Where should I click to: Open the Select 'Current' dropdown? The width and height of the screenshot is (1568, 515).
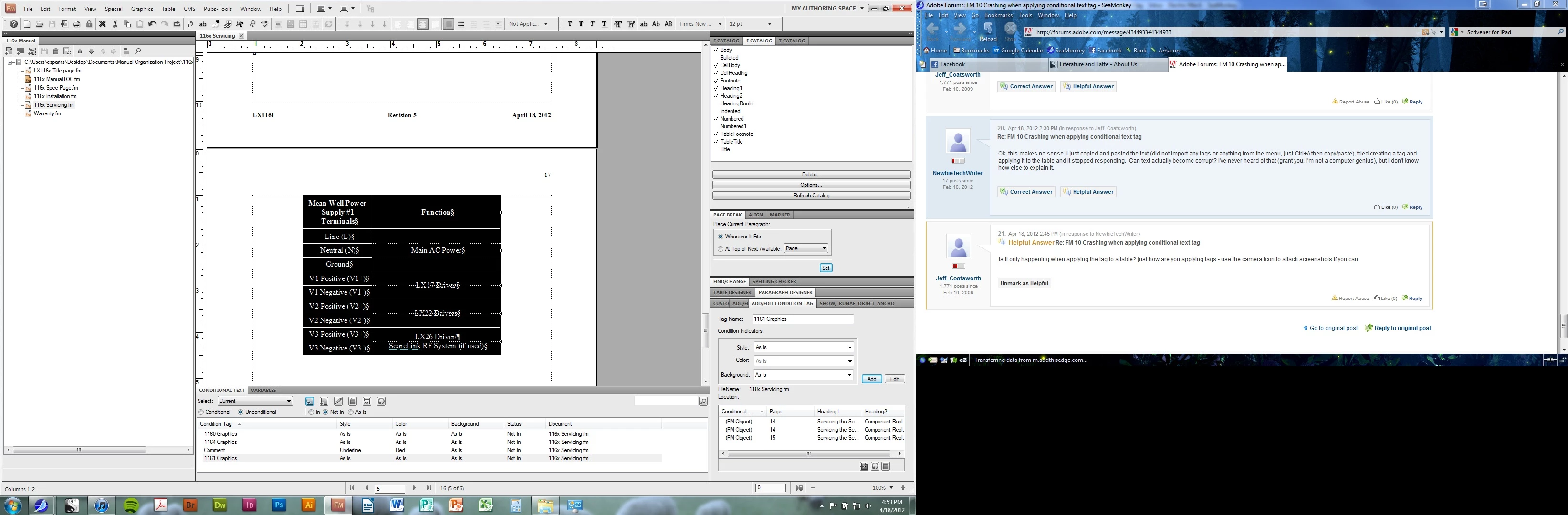point(255,402)
